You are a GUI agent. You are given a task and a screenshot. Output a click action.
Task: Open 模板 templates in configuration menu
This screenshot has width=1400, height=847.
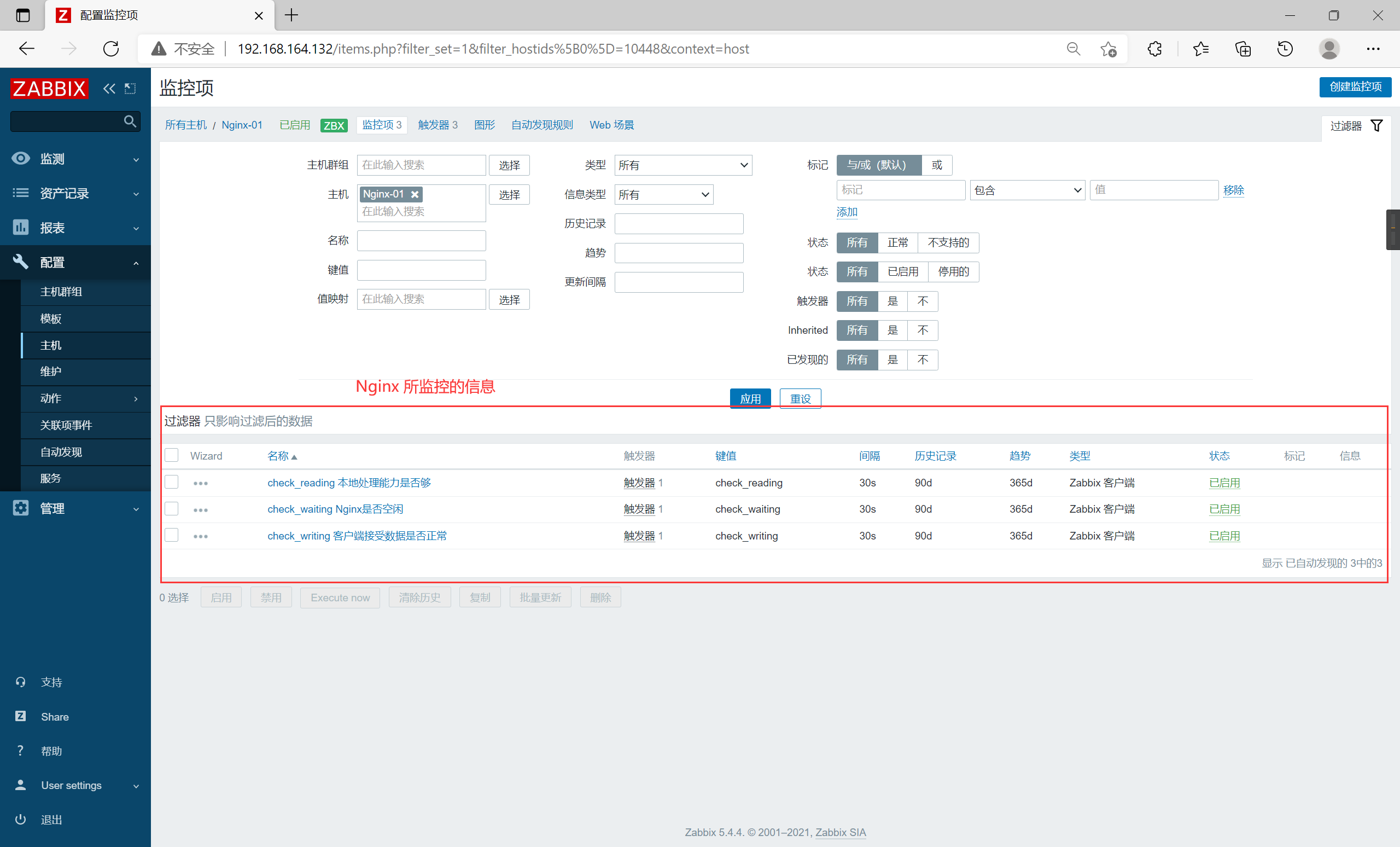tap(50, 319)
